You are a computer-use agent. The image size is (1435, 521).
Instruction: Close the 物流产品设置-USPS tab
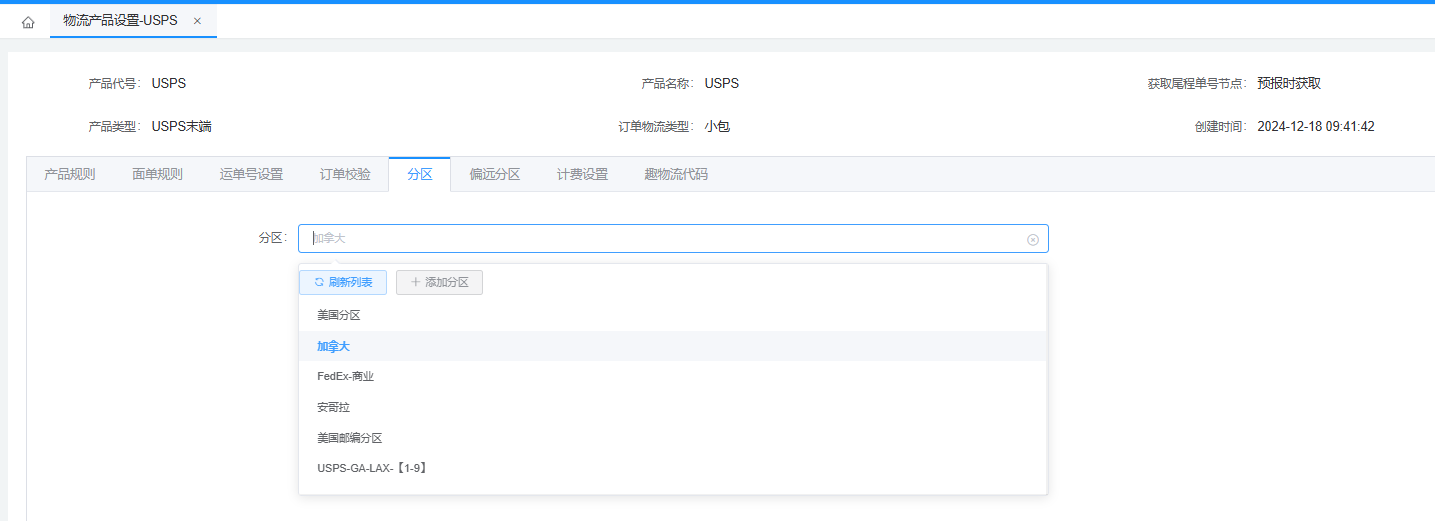[197, 21]
